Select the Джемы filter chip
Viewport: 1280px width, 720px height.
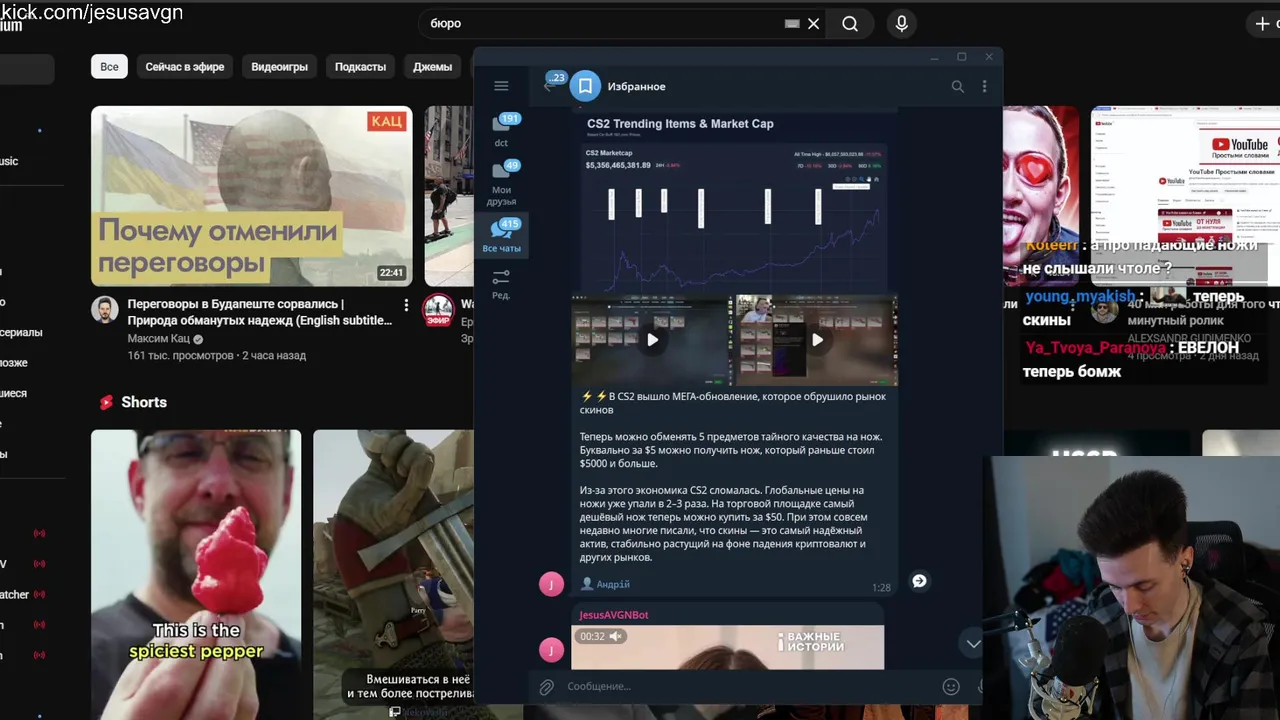click(433, 67)
